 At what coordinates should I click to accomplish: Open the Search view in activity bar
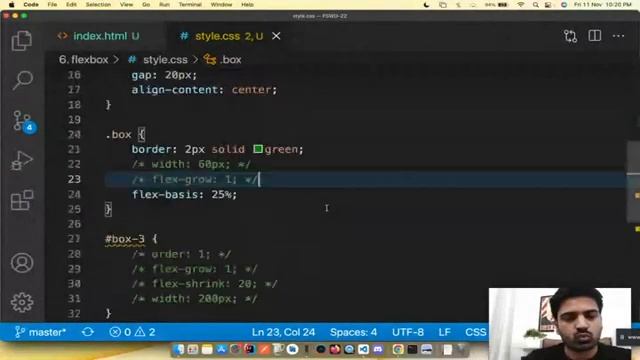click(x=22, y=80)
